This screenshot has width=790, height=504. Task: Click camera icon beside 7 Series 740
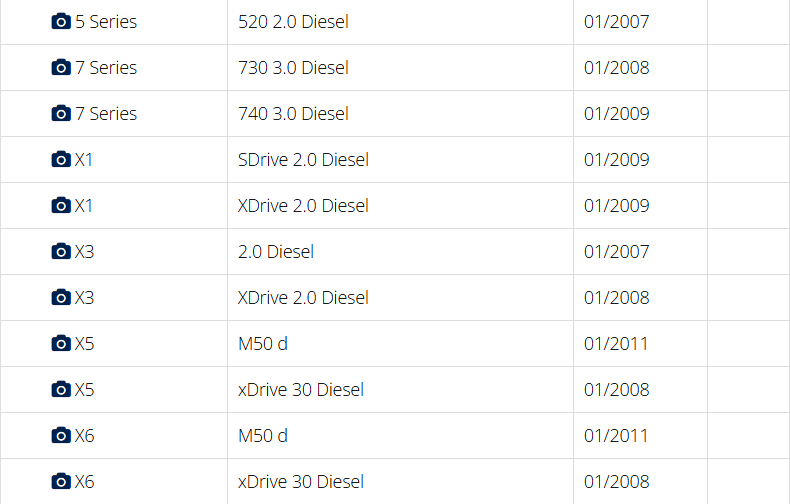click(61, 114)
